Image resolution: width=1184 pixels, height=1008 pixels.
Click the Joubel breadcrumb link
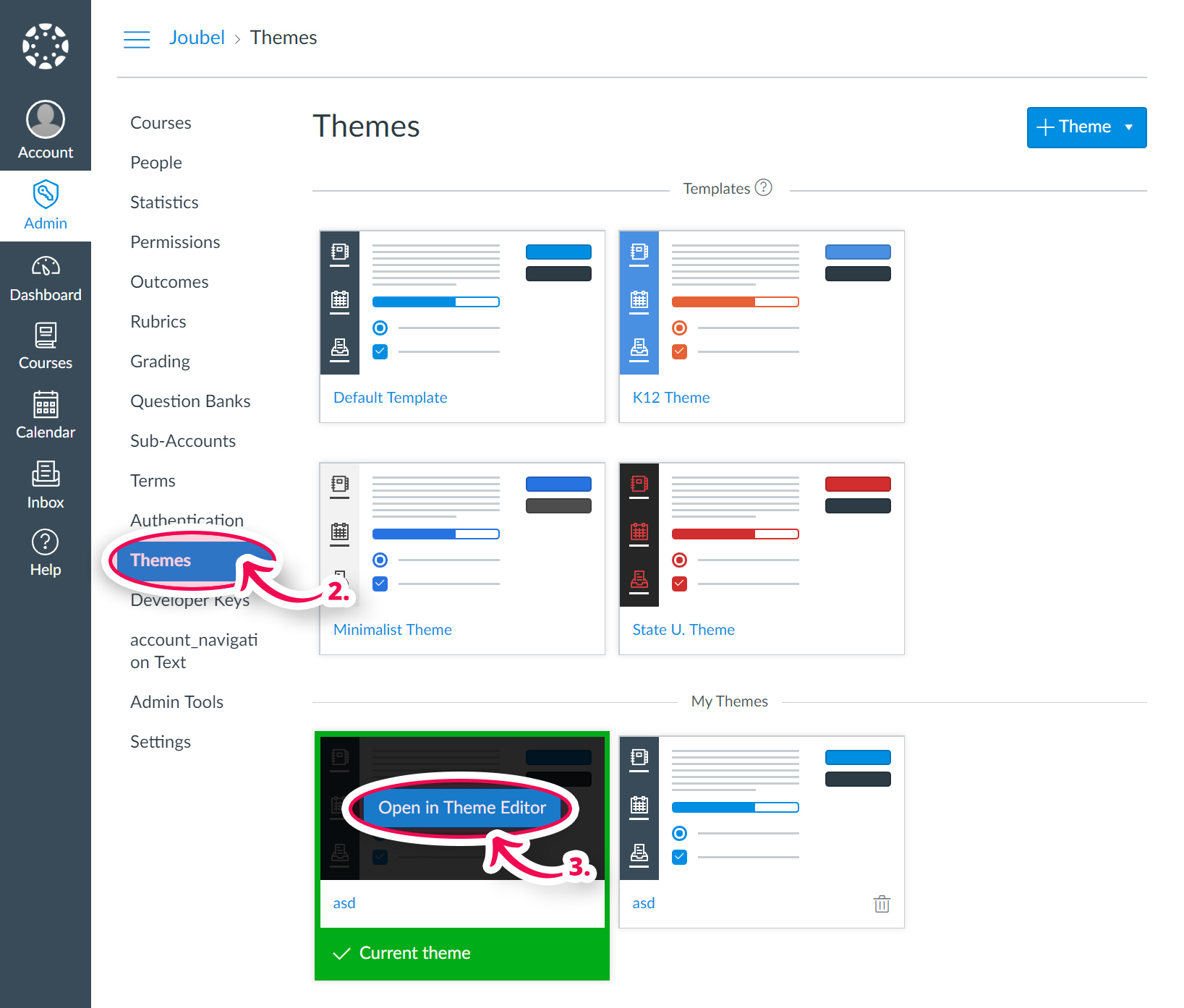tap(197, 38)
